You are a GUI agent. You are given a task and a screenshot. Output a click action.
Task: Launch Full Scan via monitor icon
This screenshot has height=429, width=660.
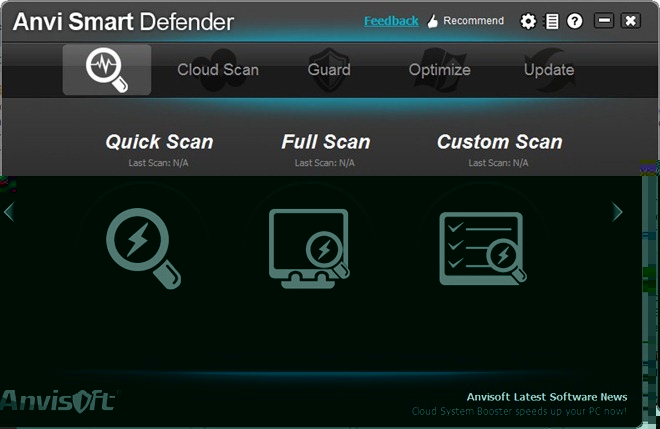pos(309,248)
